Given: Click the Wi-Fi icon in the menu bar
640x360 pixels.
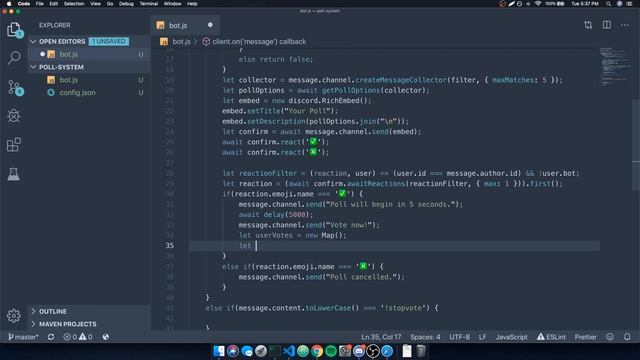Looking at the screenshot, I should (x=538, y=4).
